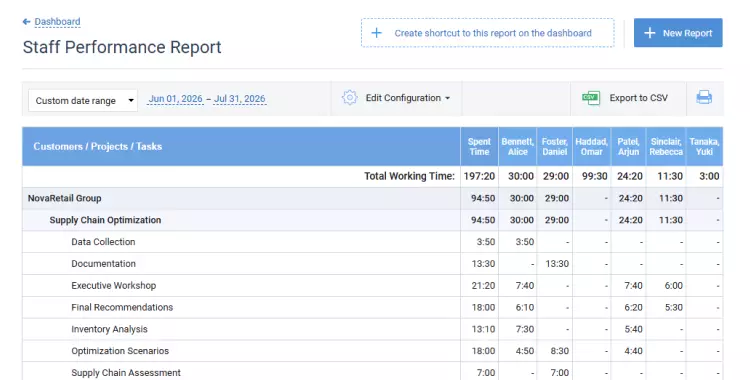Click Tanaka's total working time 3:00
The image size is (750, 380).
click(709, 176)
